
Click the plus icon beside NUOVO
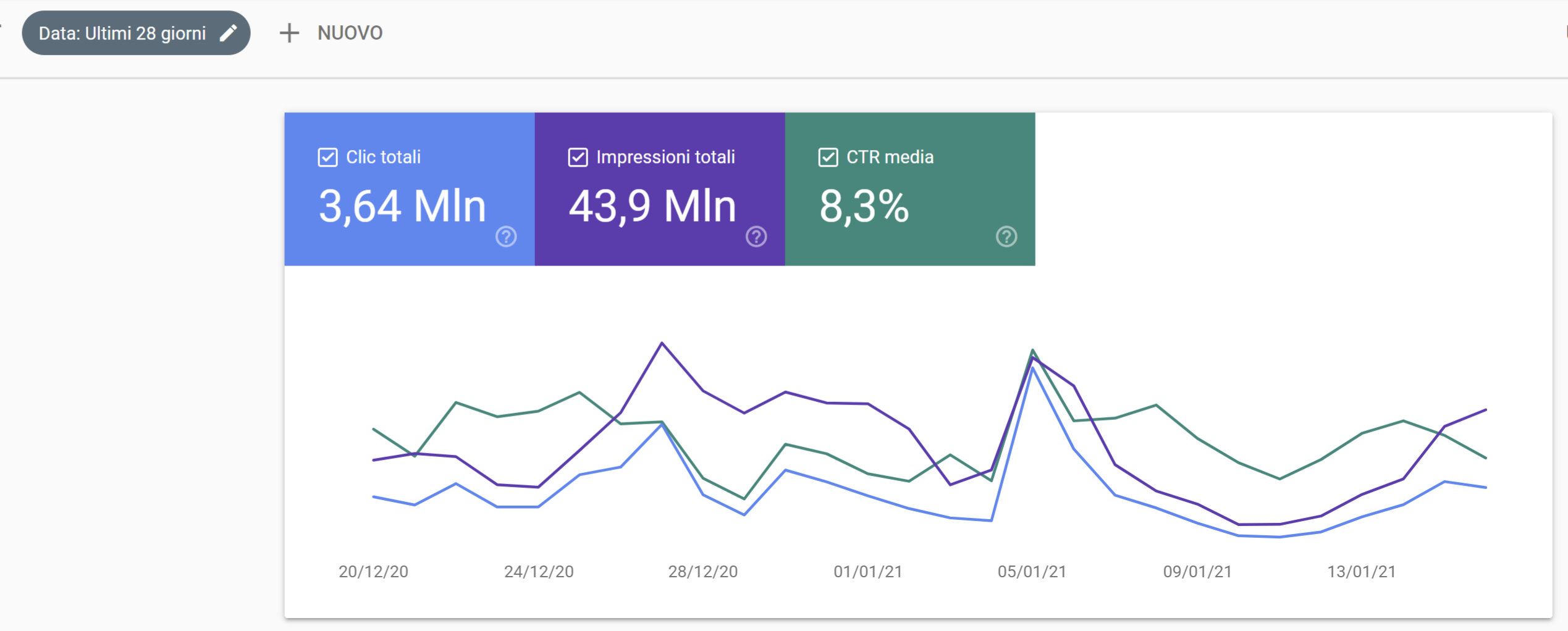(289, 33)
